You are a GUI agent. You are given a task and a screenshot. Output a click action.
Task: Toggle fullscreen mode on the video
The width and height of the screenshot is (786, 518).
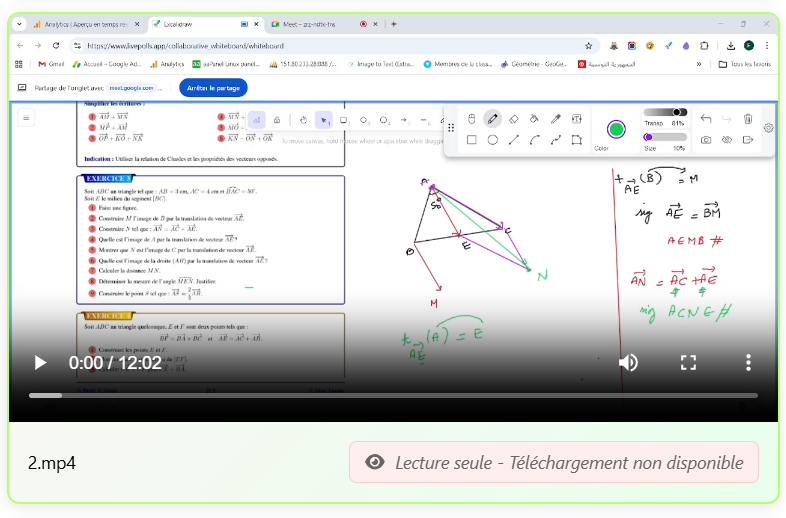688,362
